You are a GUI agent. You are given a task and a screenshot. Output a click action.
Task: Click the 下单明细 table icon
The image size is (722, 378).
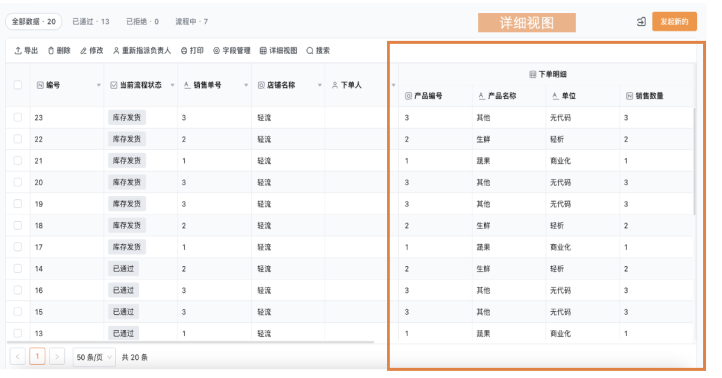(533, 74)
